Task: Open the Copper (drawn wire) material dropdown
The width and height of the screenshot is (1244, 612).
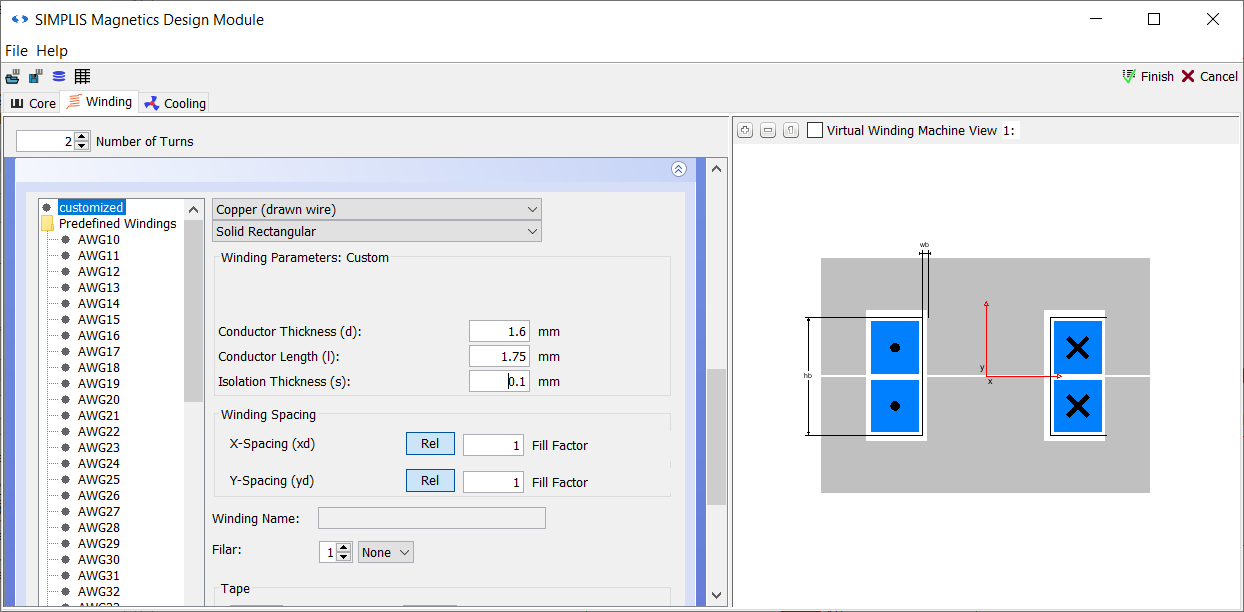Action: pos(377,209)
